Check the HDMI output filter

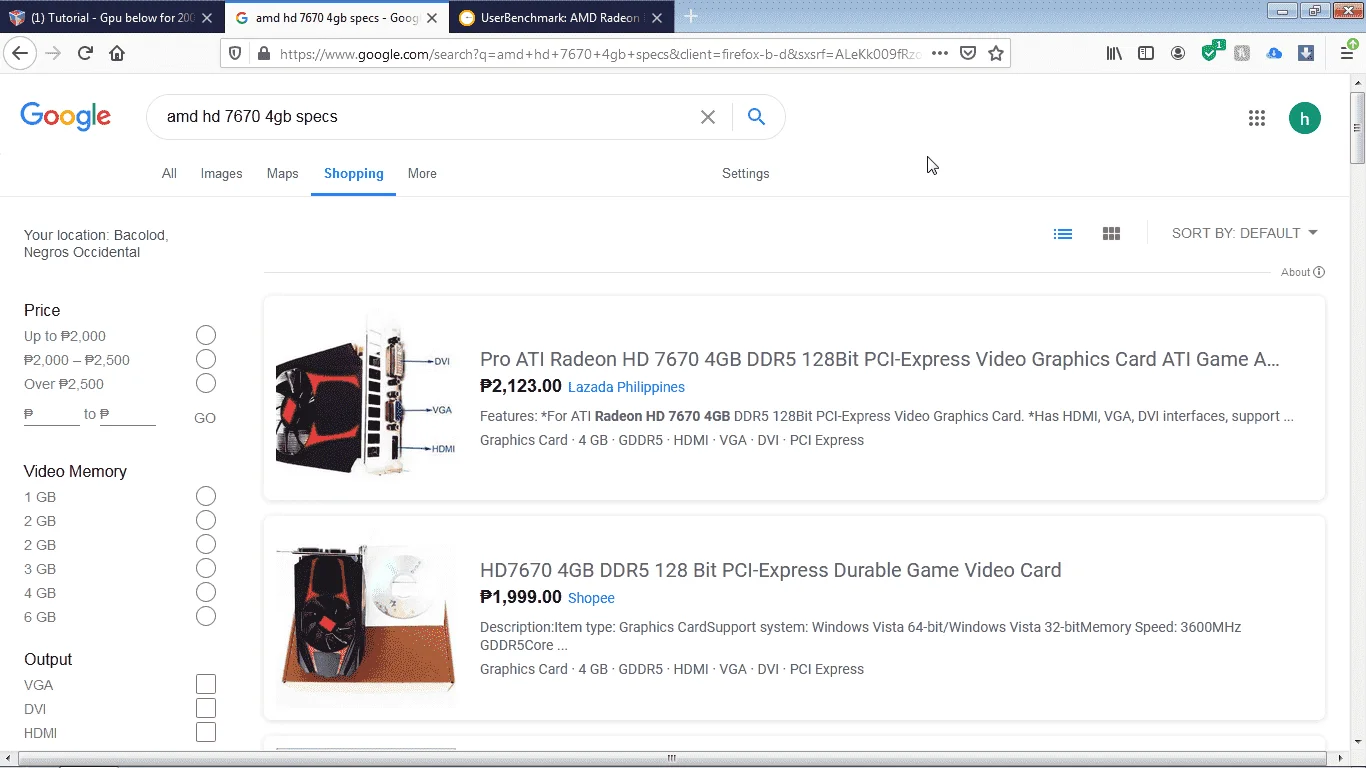(x=206, y=733)
